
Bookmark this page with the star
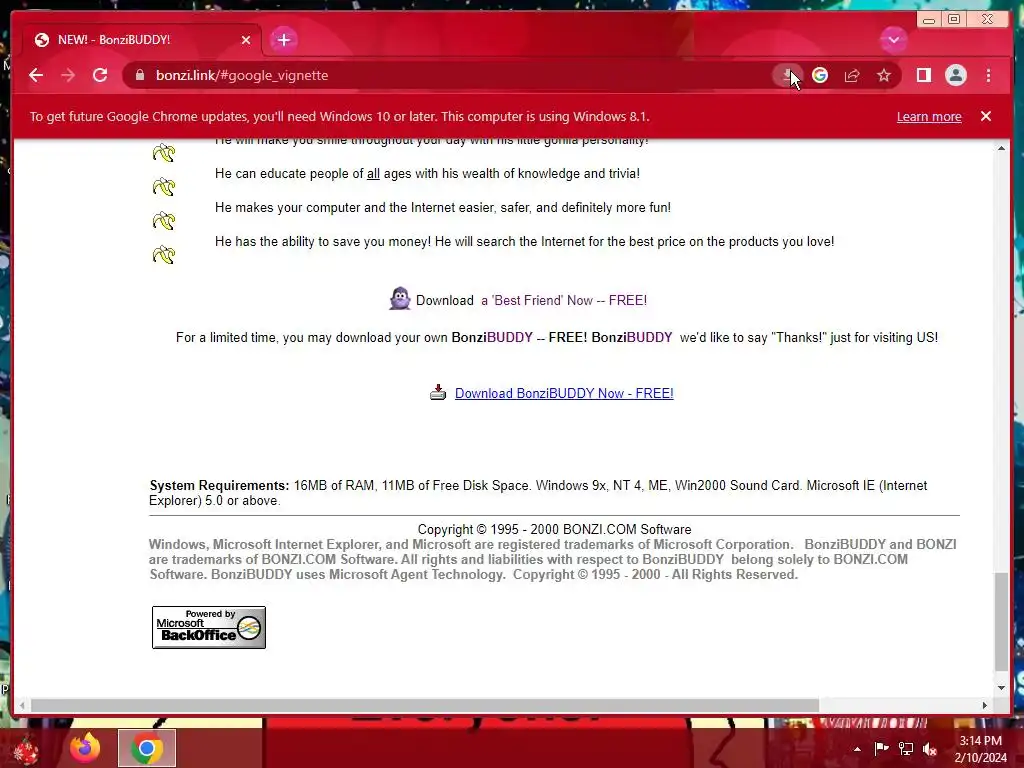click(884, 75)
